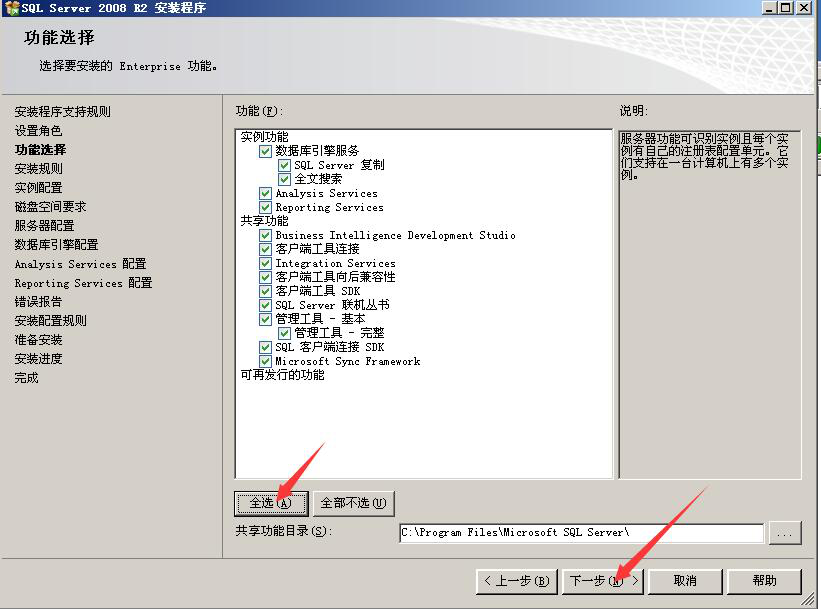Uncheck the 数据库引擎服务 checkbox
The image size is (821, 609).
click(265, 151)
